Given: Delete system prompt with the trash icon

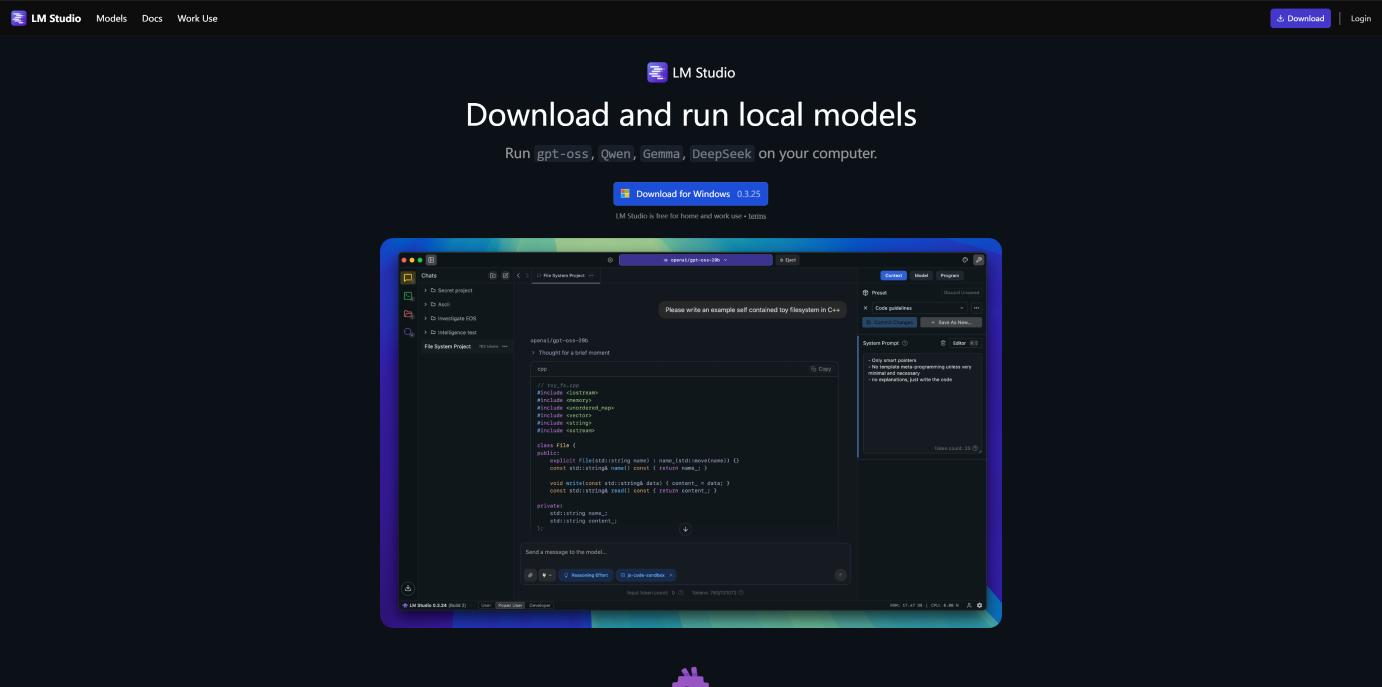Looking at the screenshot, I should pyautogui.click(x=943, y=343).
